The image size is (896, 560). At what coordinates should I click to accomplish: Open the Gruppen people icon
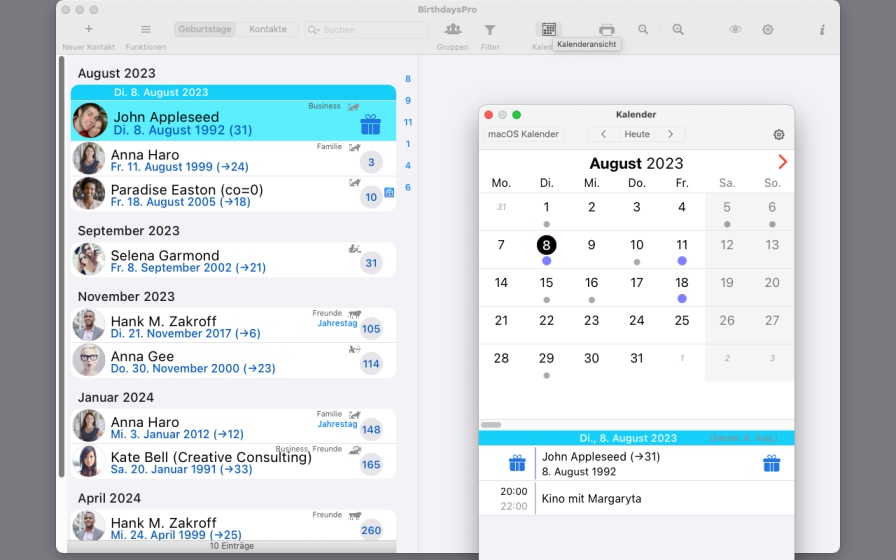(453, 29)
